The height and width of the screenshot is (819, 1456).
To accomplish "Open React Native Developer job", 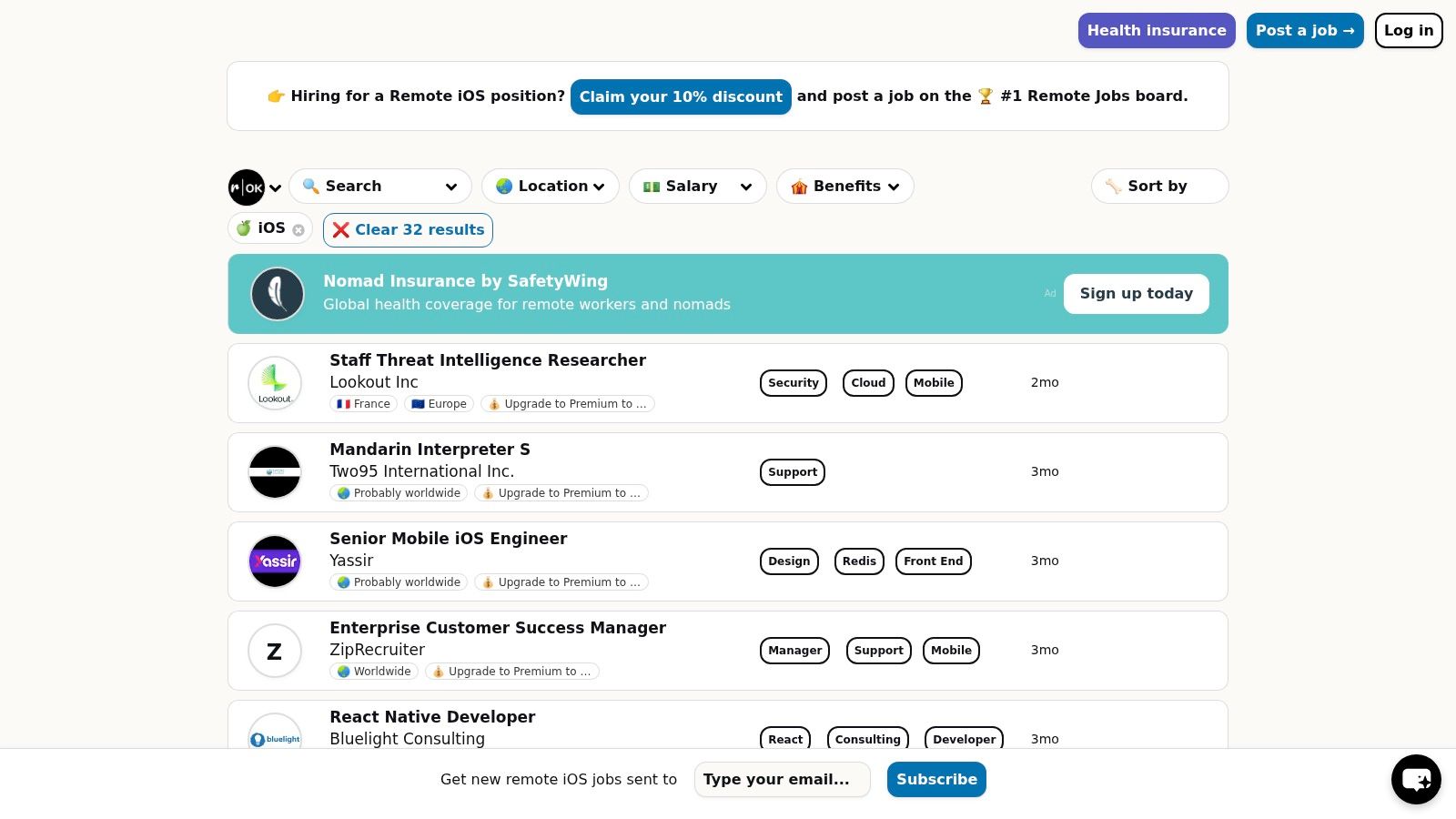I will point(432,717).
